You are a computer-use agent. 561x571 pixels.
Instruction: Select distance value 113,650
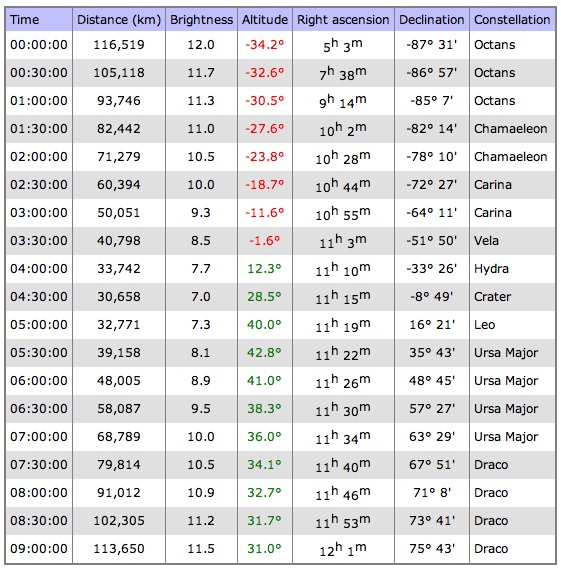tap(119, 548)
